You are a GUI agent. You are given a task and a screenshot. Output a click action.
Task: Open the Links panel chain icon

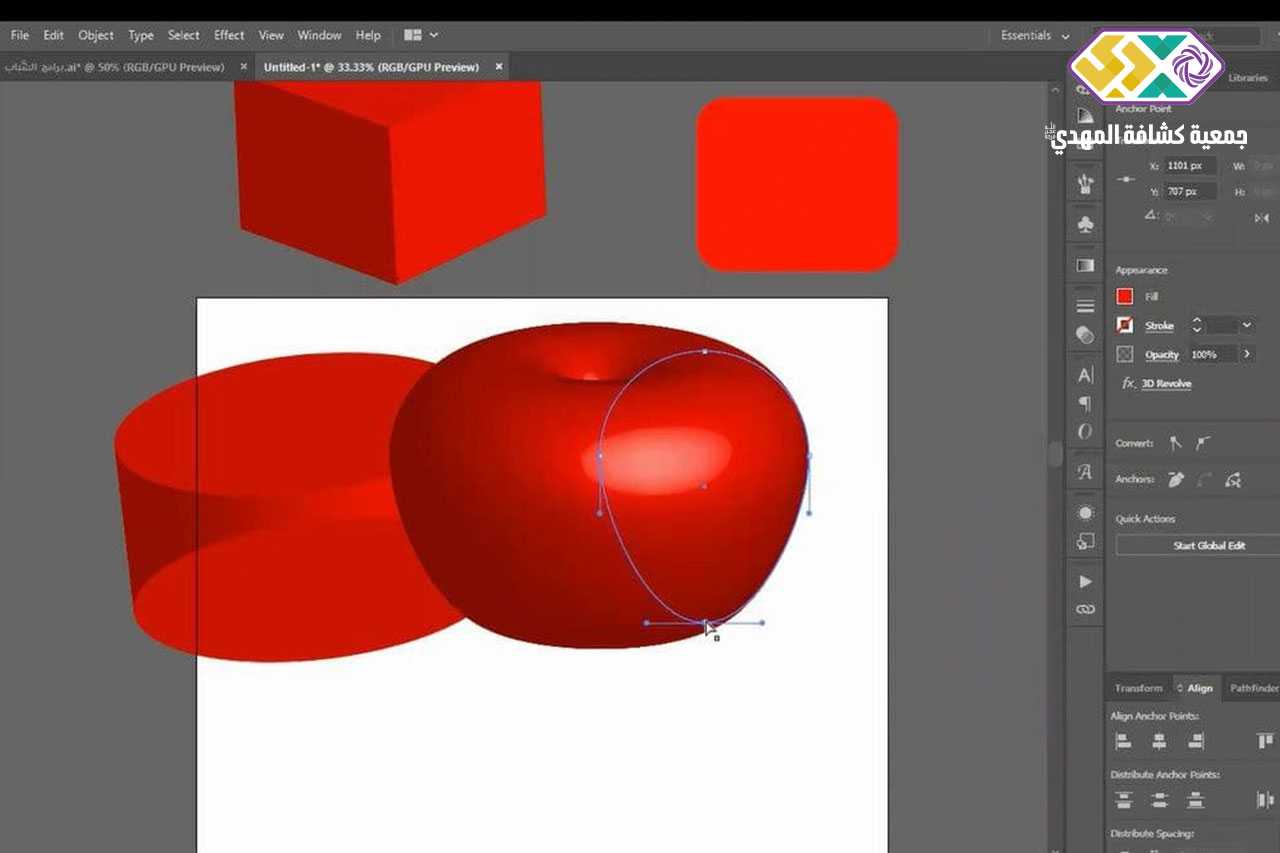(1085, 609)
